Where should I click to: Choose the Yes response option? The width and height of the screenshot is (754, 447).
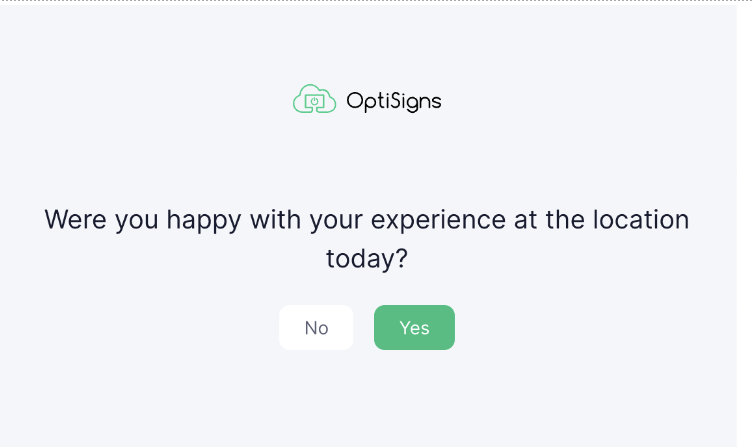click(414, 328)
